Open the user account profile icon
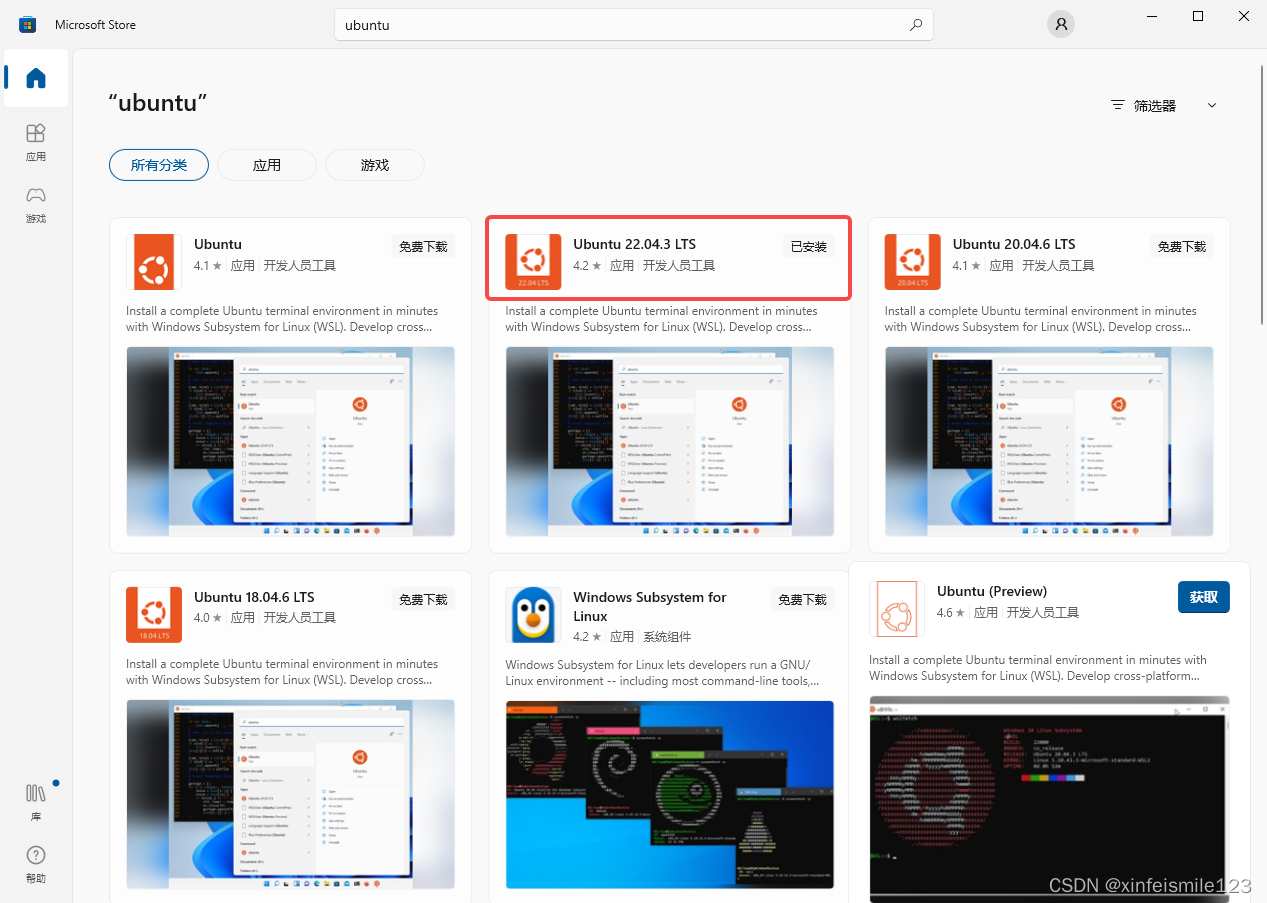 [1061, 24]
